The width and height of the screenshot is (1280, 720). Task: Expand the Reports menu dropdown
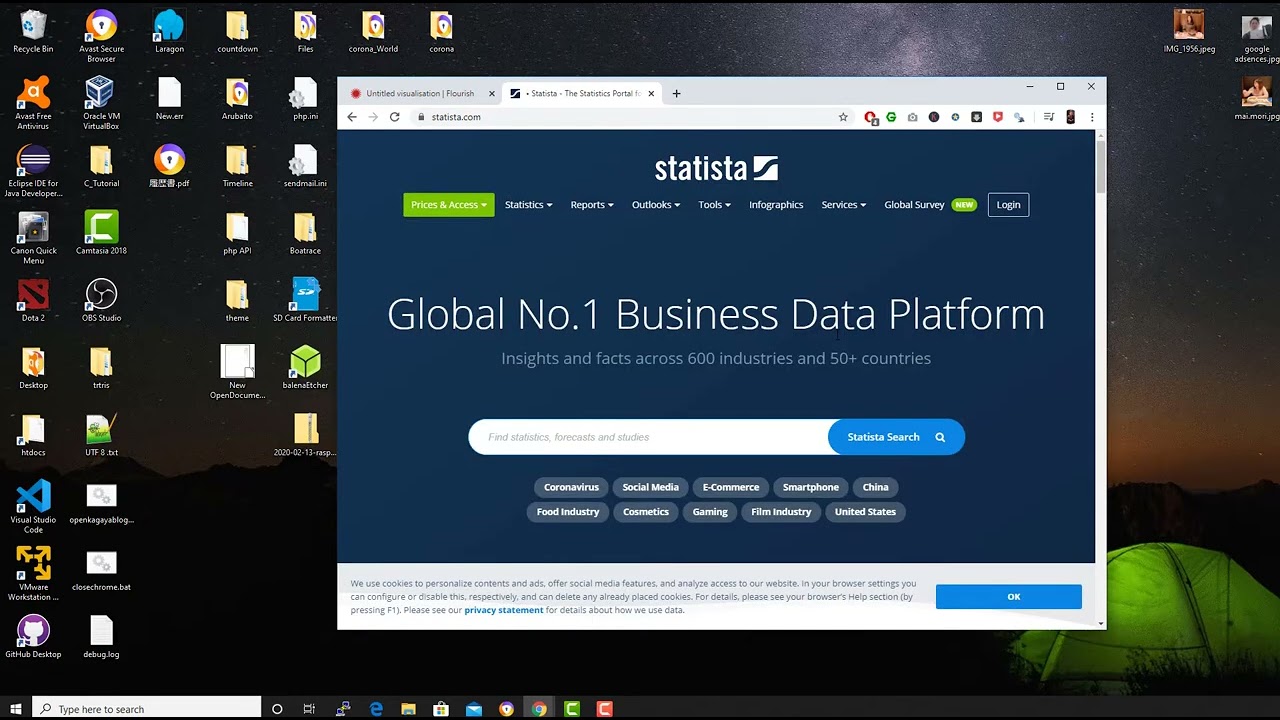click(x=592, y=205)
